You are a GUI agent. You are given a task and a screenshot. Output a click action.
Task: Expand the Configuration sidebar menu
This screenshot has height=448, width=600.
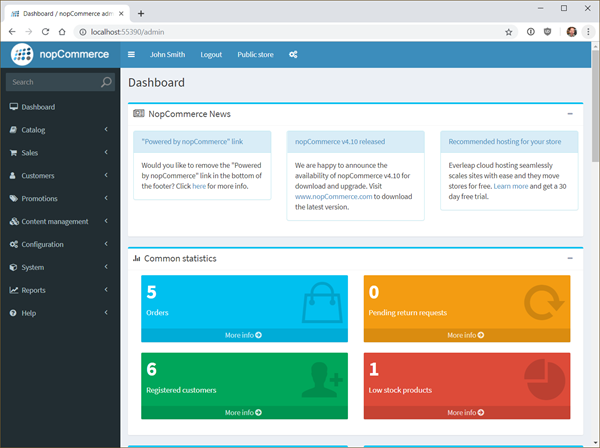pos(60,244)
